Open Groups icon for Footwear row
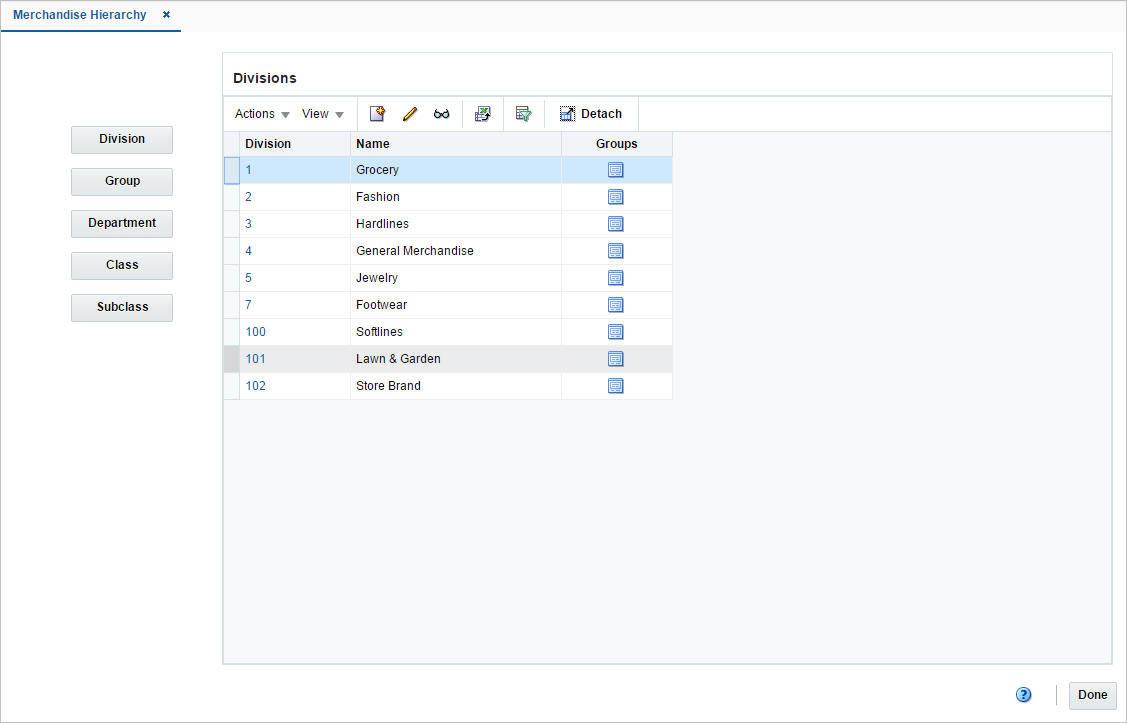Image resolution: width=1127 pixels, height=723 pixels. coord(616,305)
